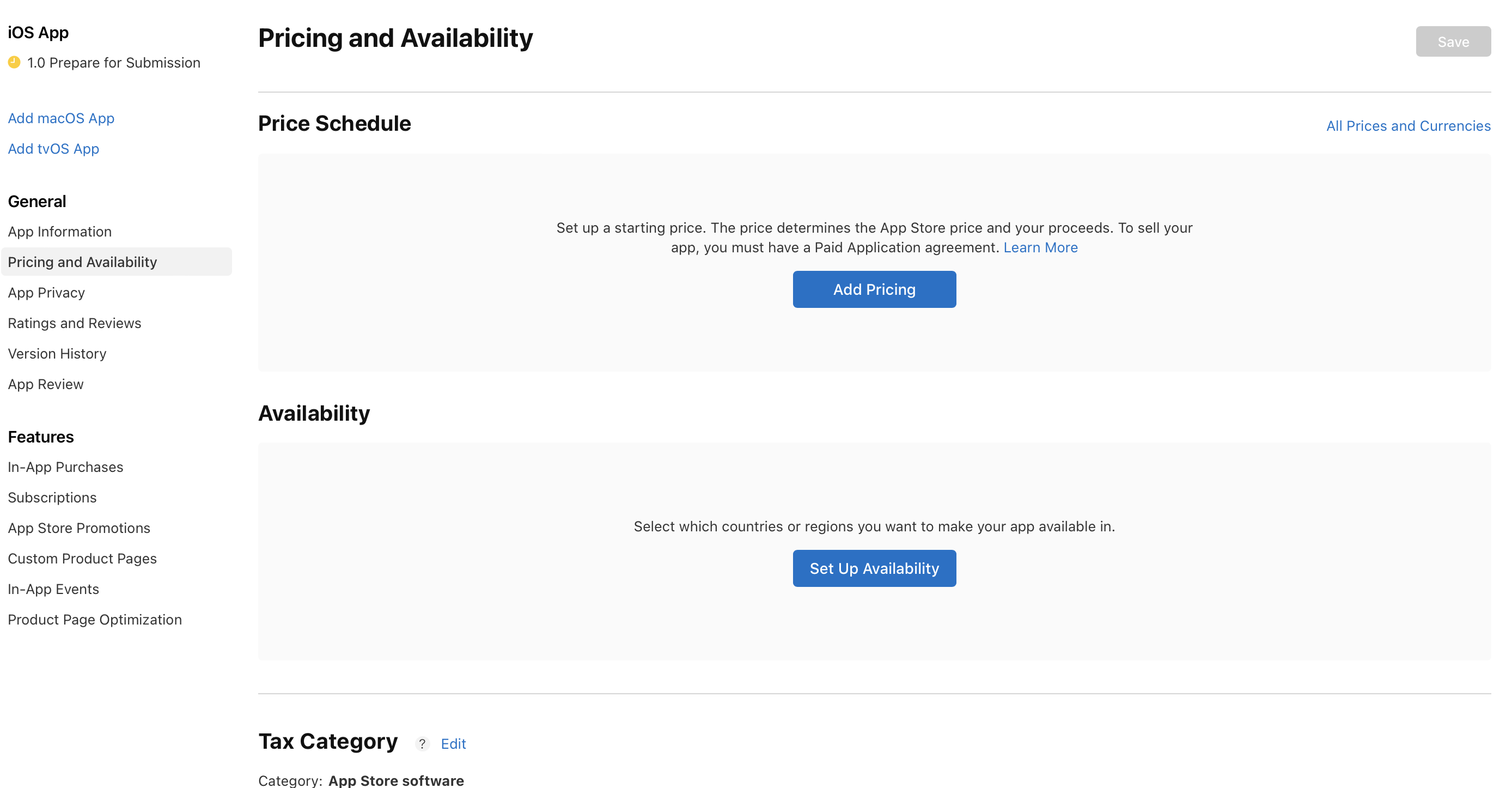Edit the Tax Category

pos(453,743)
